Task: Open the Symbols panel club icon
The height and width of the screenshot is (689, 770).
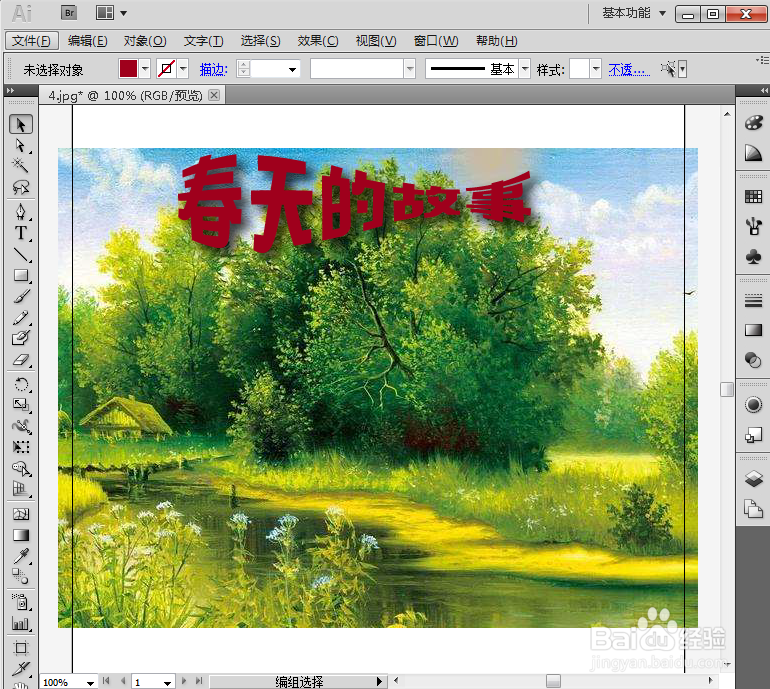Action: (x=753, y=256)
